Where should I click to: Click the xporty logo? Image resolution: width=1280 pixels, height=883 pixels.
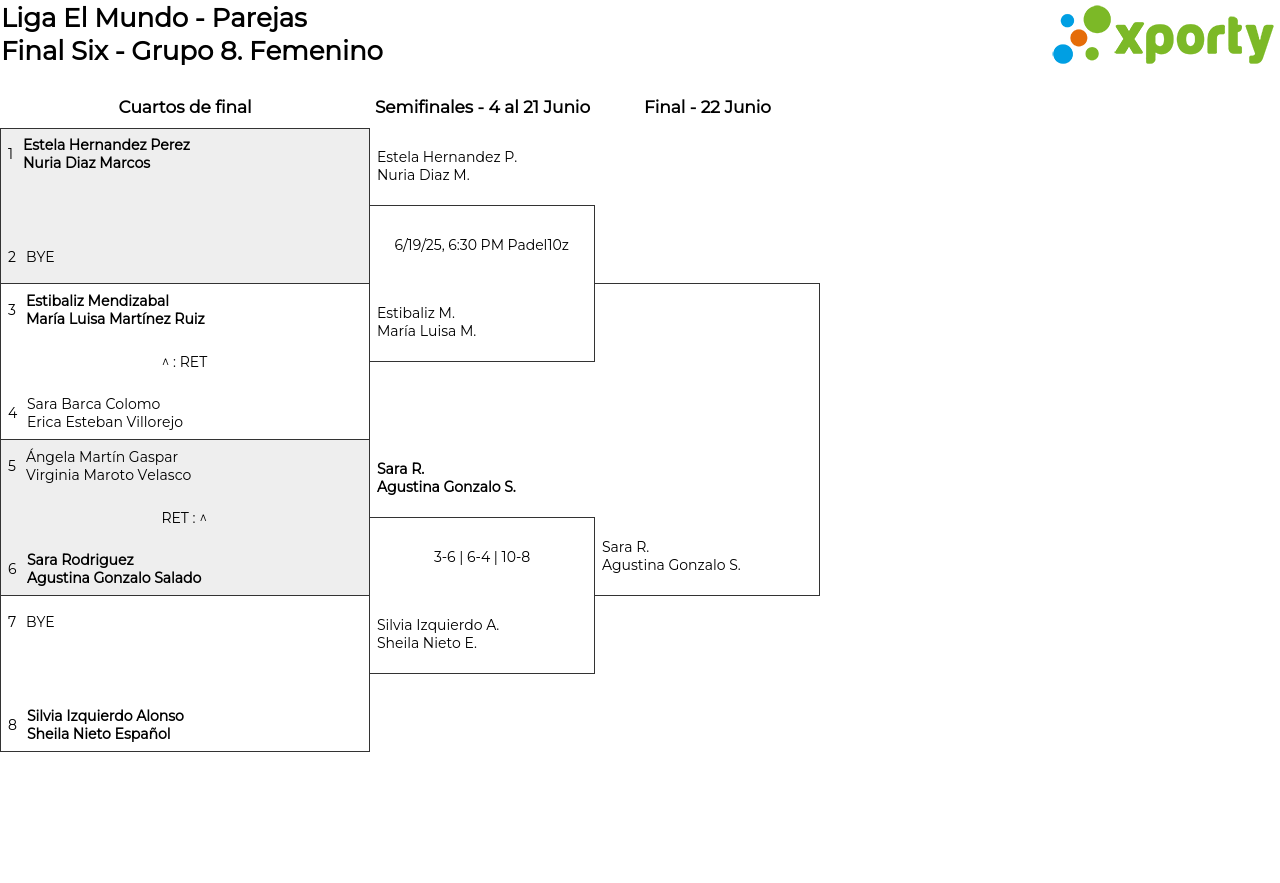click(x=1162, y=36)
